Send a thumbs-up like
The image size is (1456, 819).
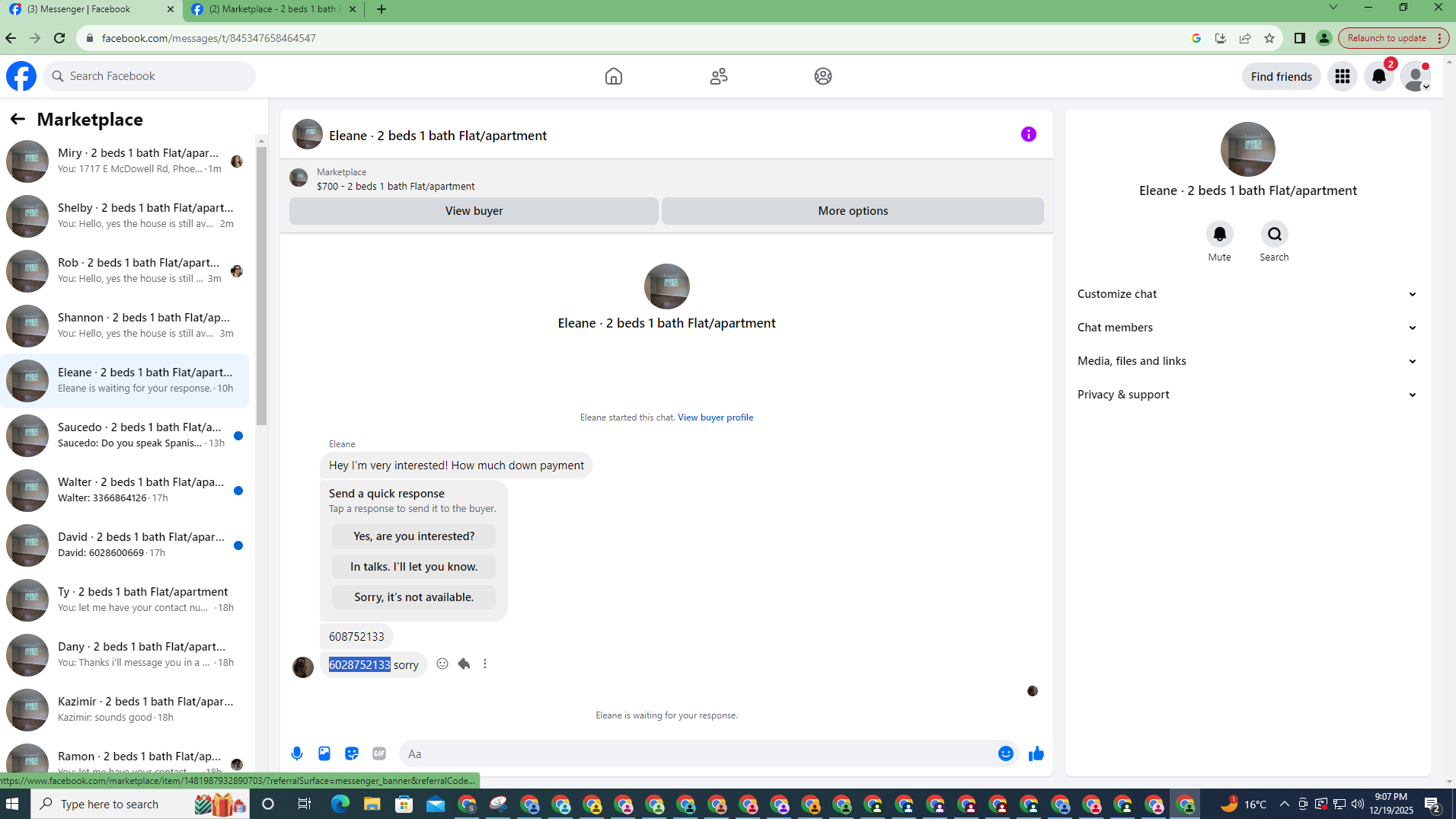(1036, 753)
